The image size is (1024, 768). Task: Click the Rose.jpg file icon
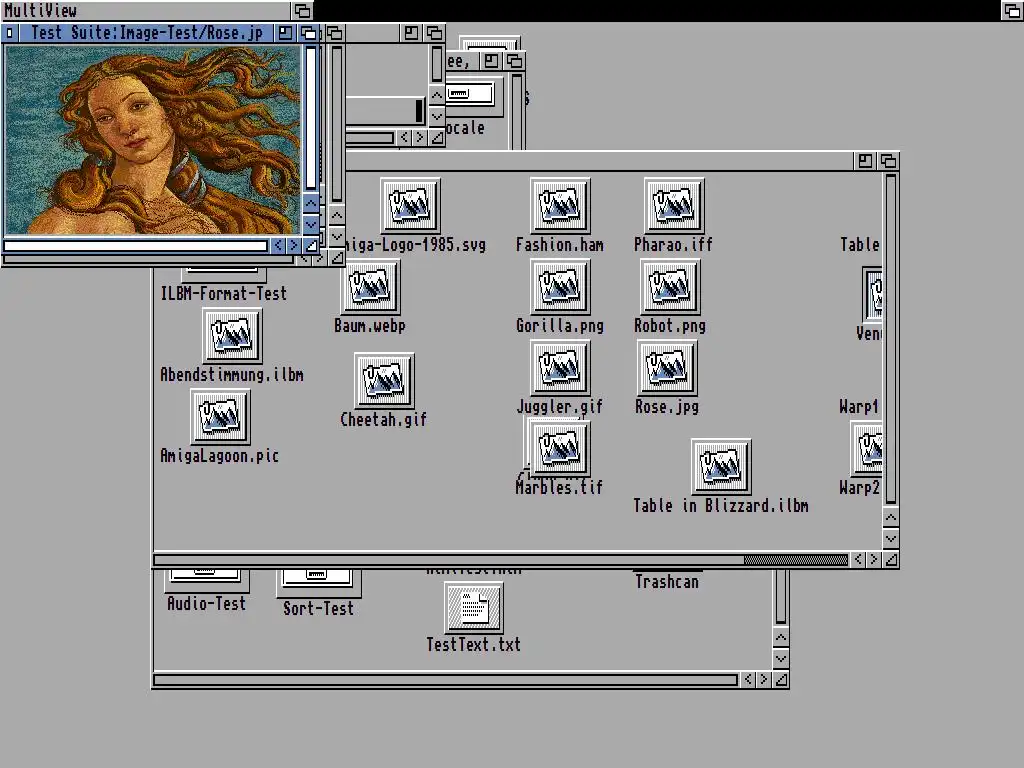coord(667,367)
